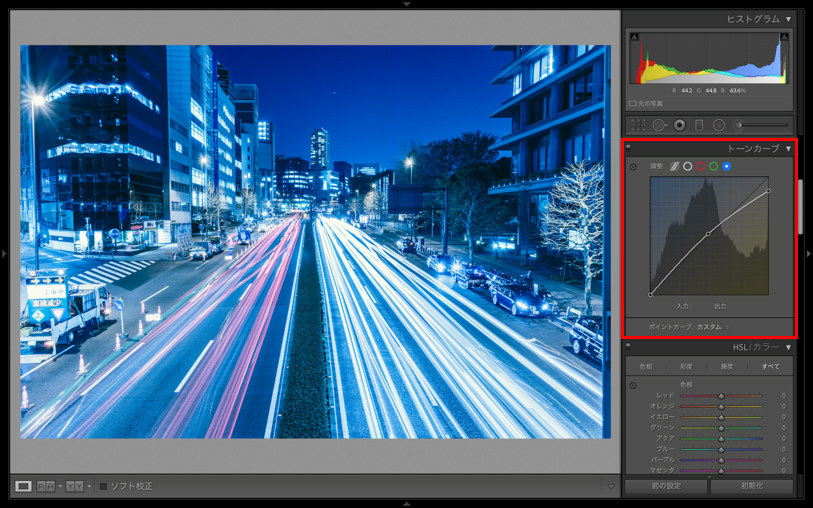Toggle the ソフト校正 soft proofing checkbox

tap(103, 486)
